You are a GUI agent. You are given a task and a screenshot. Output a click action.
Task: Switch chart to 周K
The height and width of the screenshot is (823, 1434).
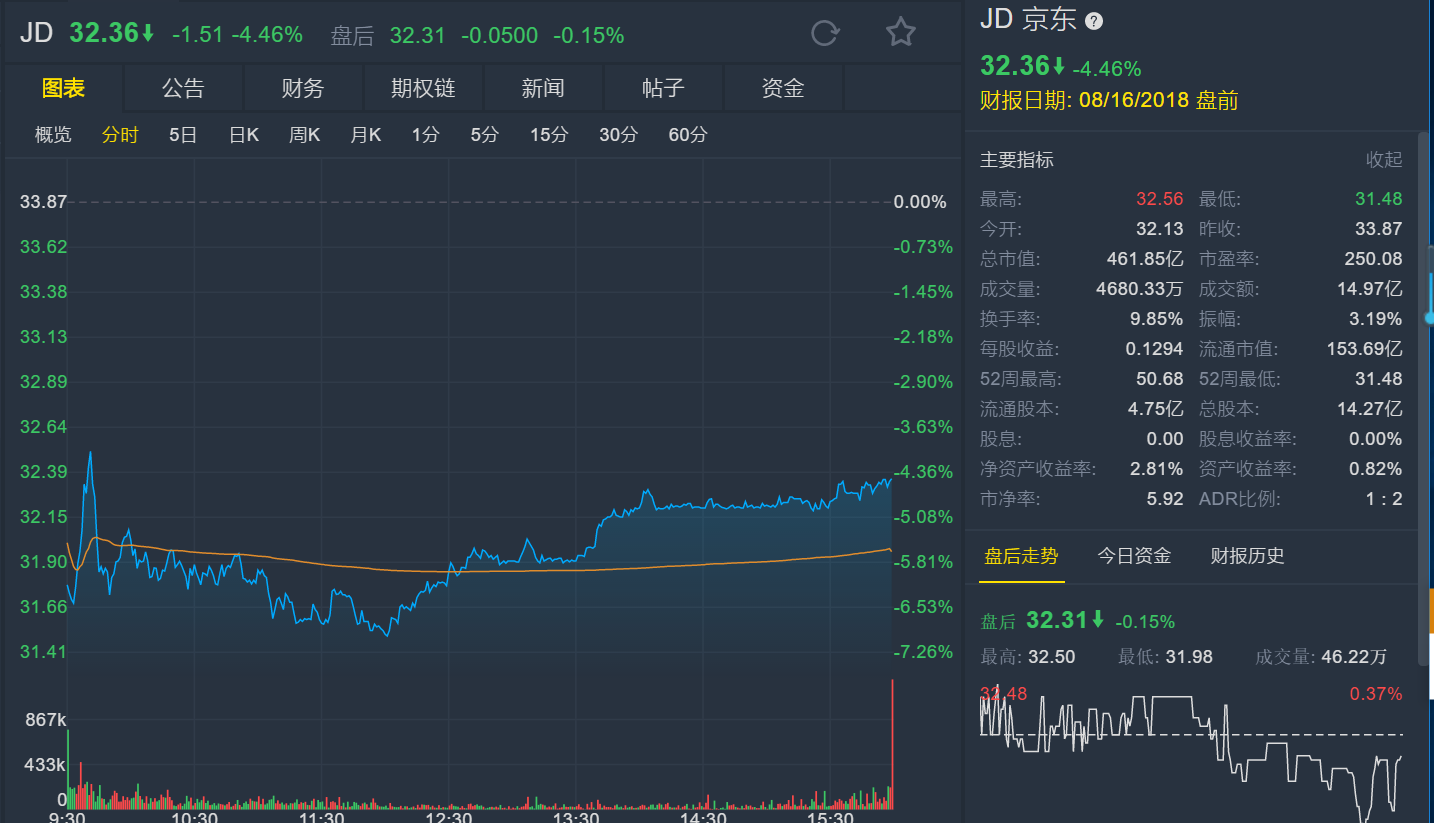(x=304, y=135)
